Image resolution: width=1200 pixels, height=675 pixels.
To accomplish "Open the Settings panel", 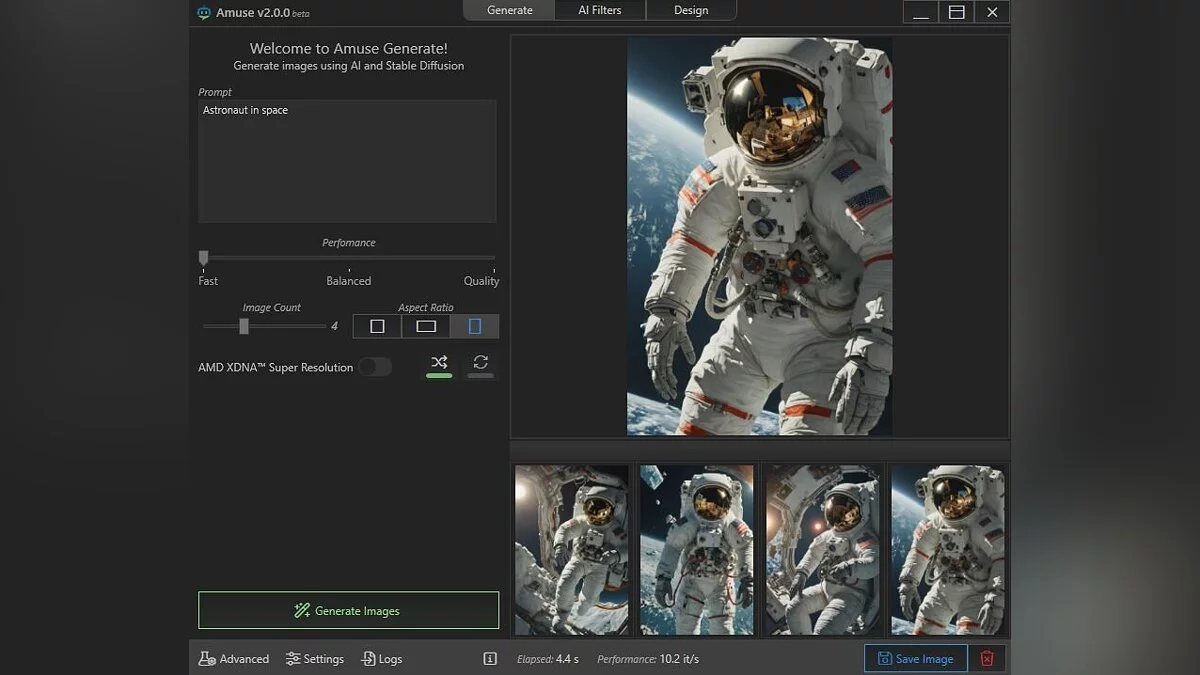I will pos(315,659).
